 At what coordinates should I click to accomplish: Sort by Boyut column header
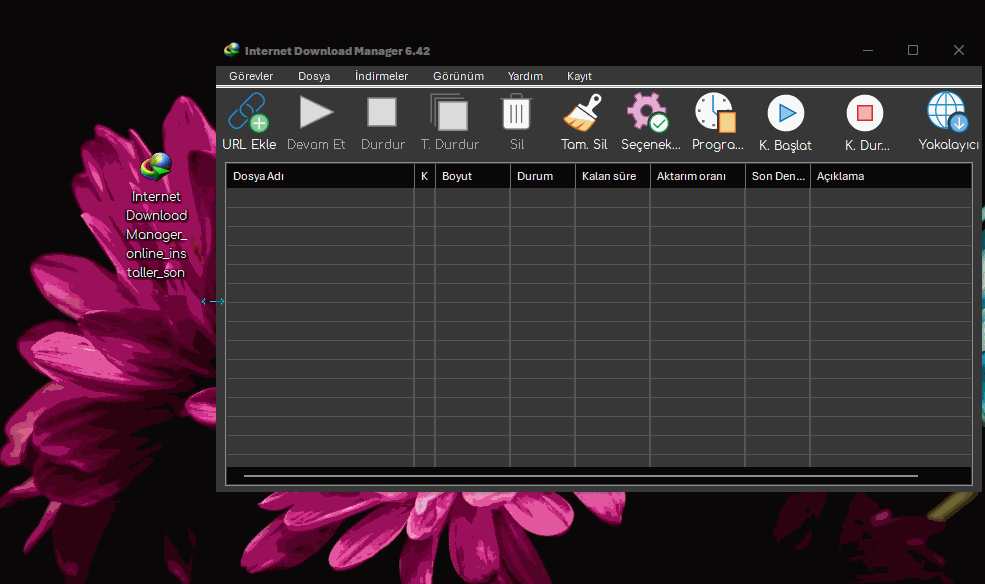pyautogui.click(x=472, y=176)
